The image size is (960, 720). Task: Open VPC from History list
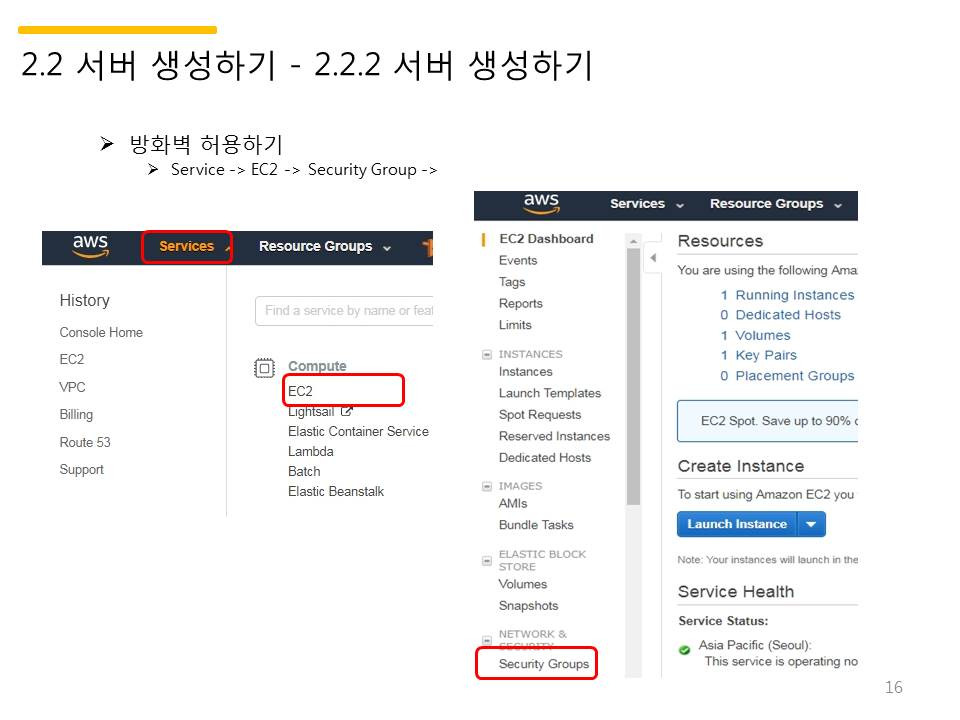click(72, 387)
